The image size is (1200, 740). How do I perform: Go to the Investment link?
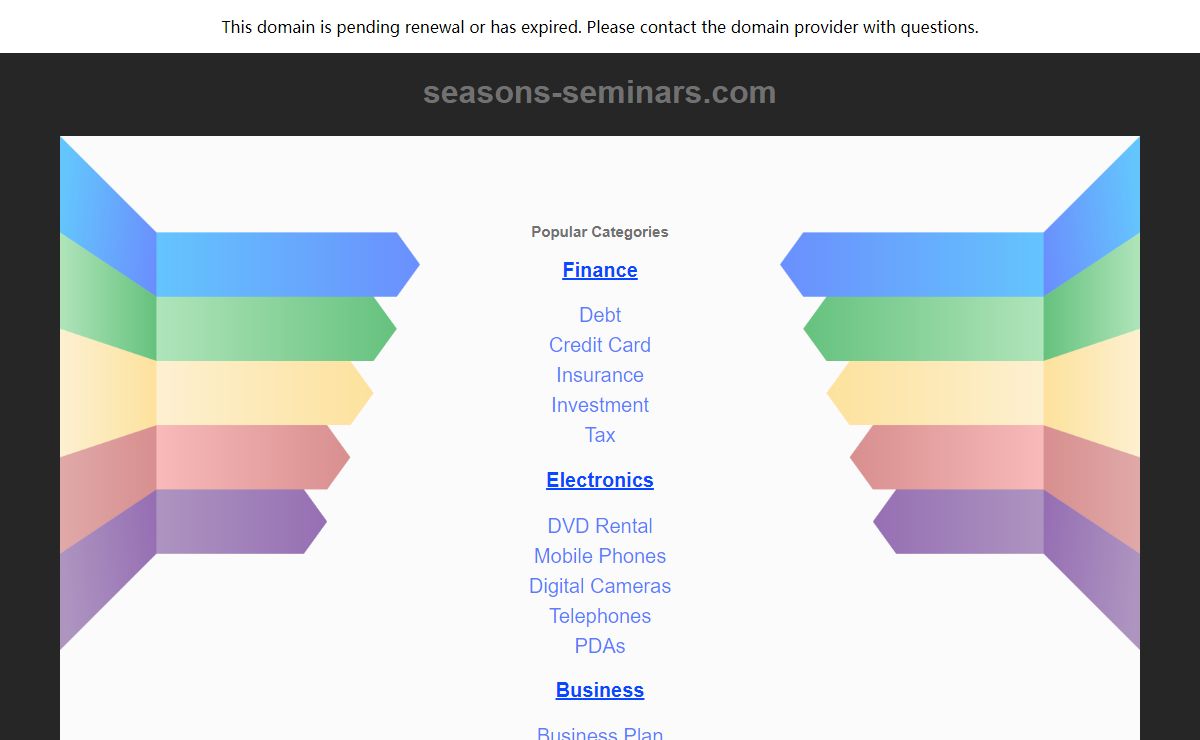pyautogui.click(x=600, y=405)
